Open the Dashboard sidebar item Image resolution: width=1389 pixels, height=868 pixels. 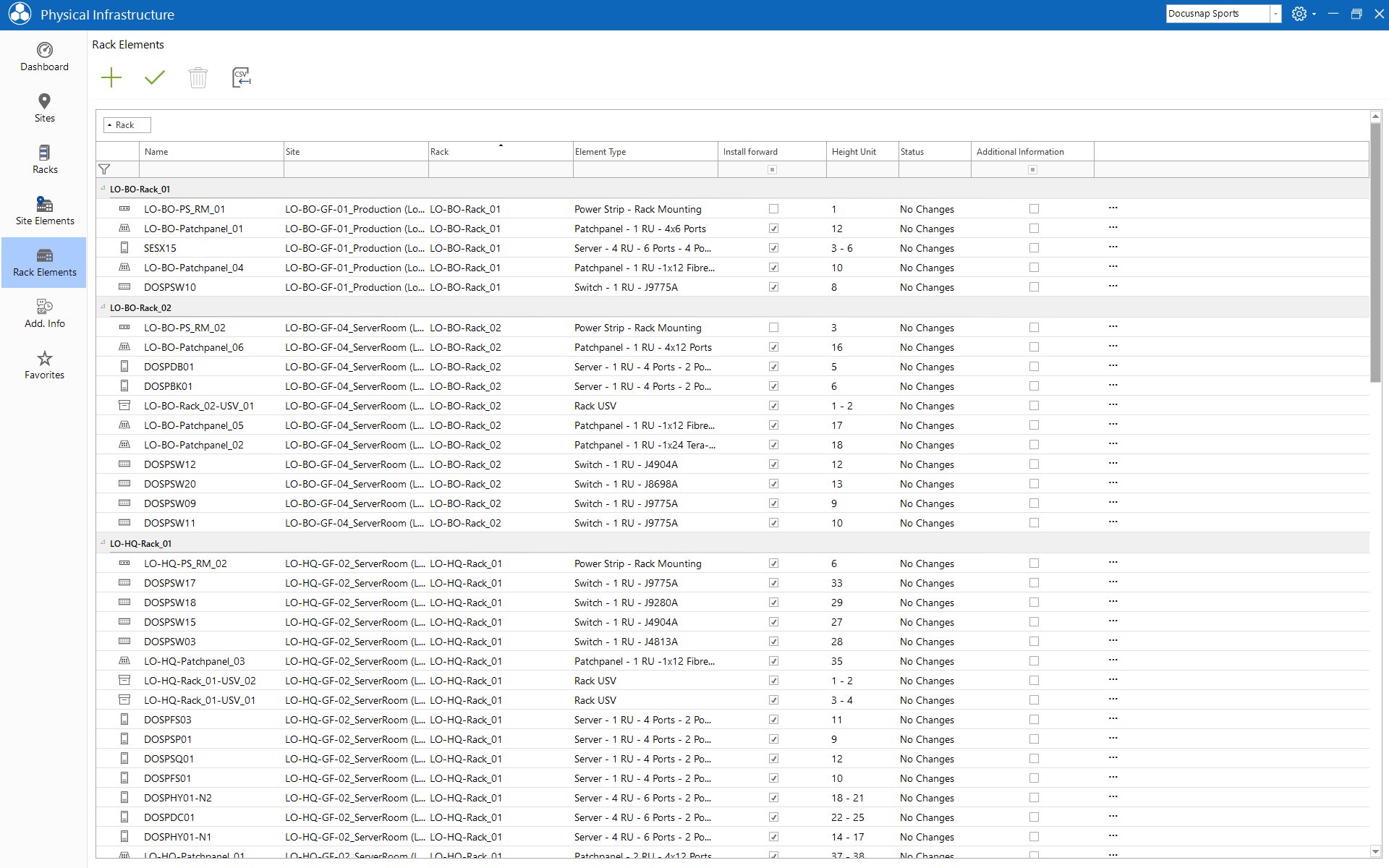tap(44, 57)
